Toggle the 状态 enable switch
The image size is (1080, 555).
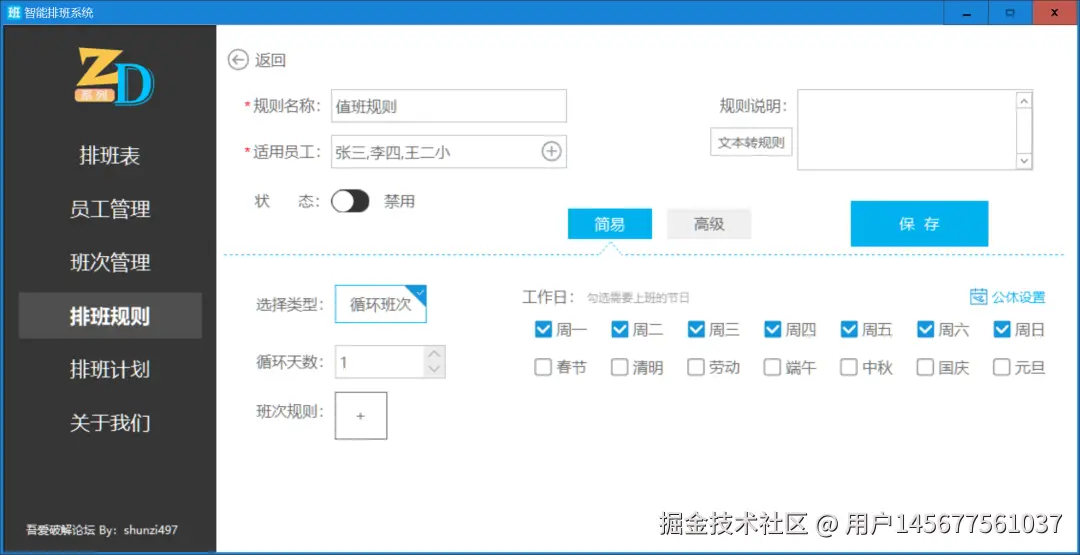(x=350, y=202)
